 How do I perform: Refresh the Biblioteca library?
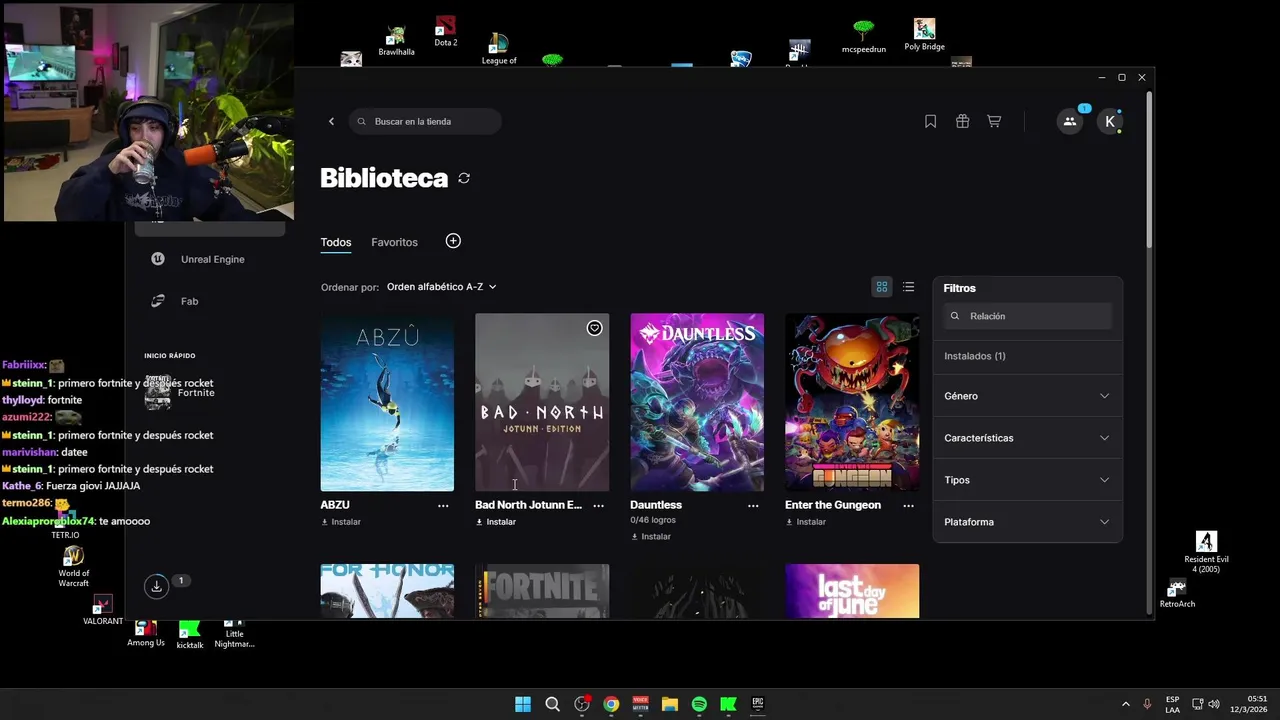[464, 178]
